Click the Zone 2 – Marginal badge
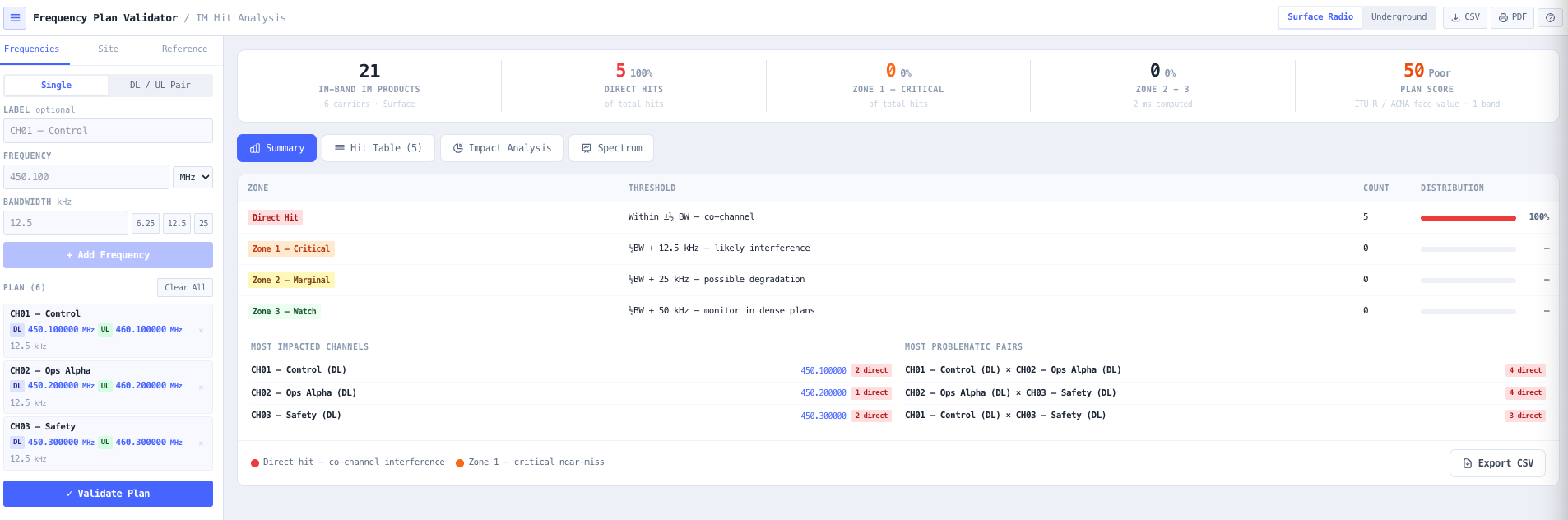Image resolution: width=1568 pixels, height=520 pixels. click(x=290, y=280)
